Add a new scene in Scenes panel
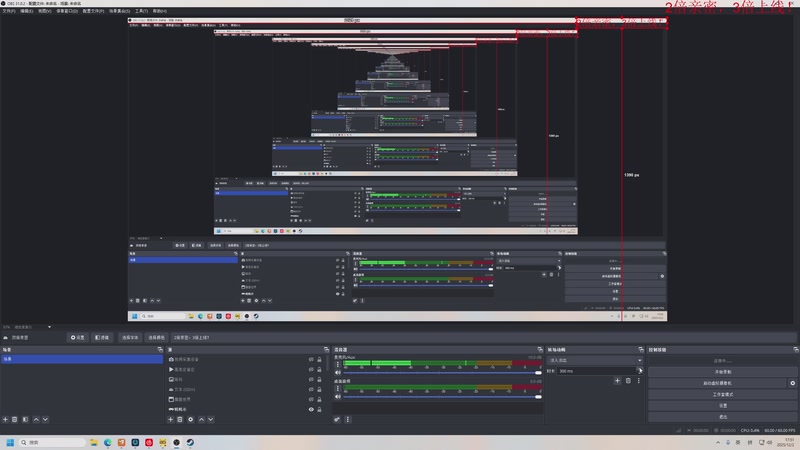800x450 pixels. [6, 419]
